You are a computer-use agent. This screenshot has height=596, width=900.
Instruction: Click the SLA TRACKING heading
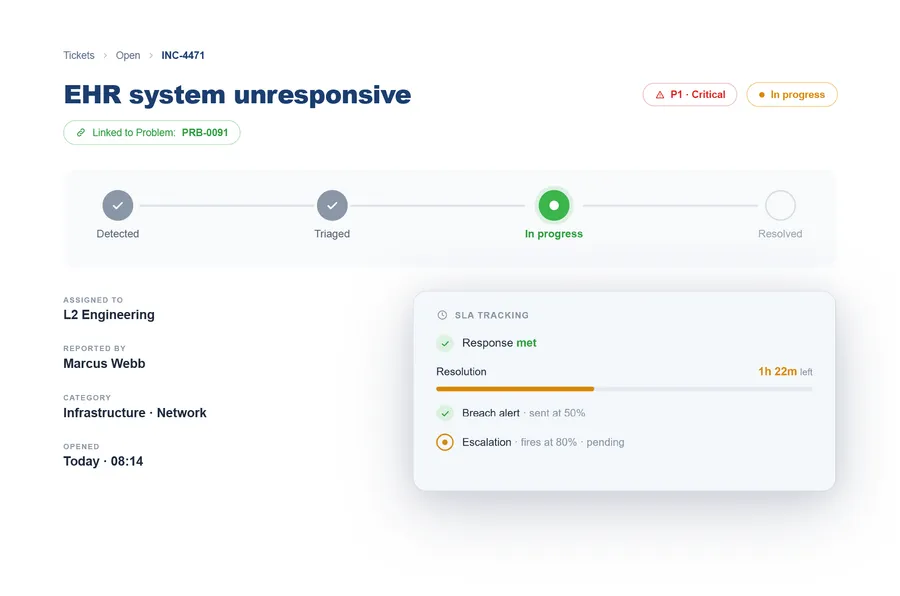coord(492,315)
